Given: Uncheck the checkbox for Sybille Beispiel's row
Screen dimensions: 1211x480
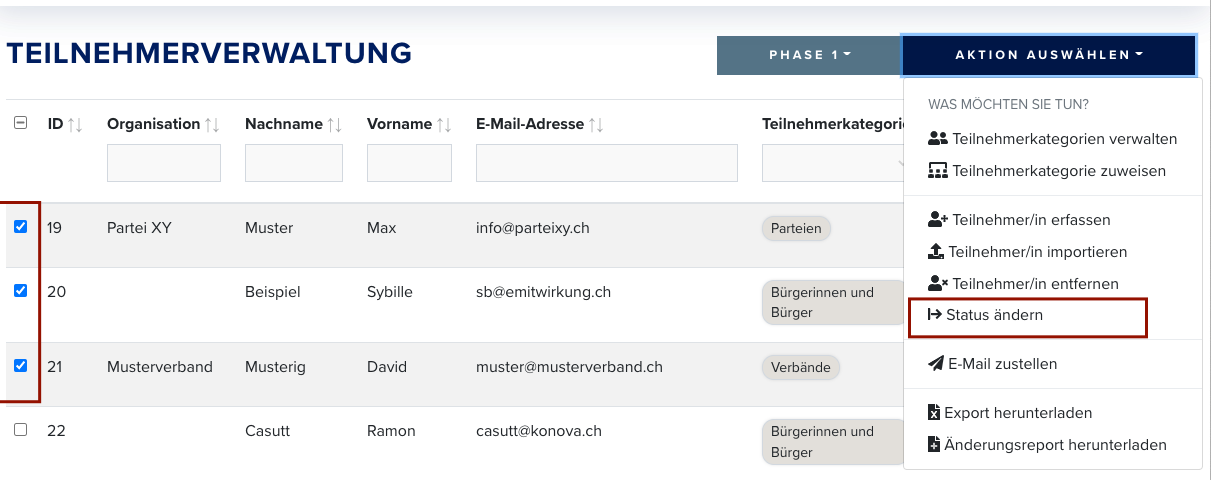Looking at the screenshot, I should (x=21, y=291).
